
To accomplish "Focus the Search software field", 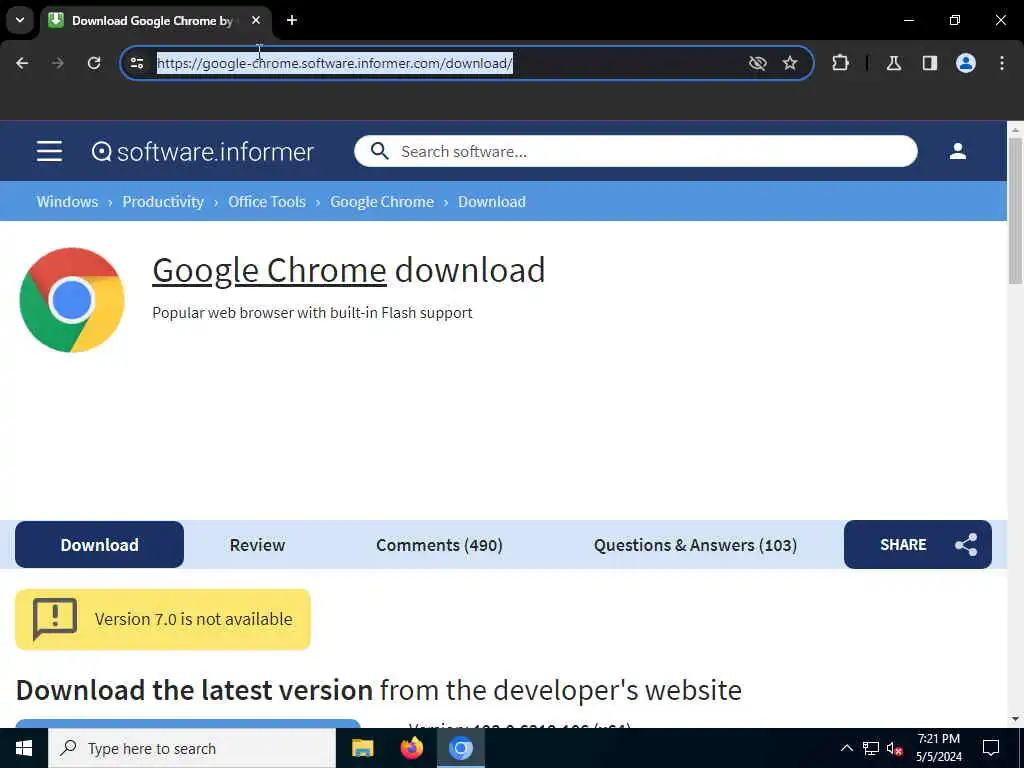I will click(635, 151).
